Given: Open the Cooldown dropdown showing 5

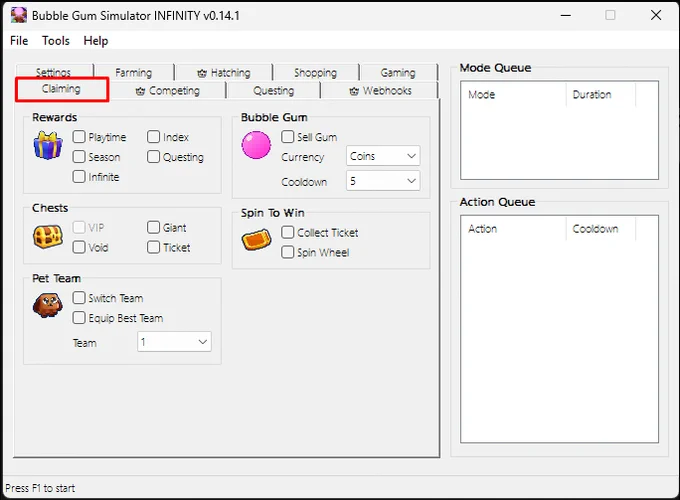Looking at the screenshot, I should tap(383, 181).
